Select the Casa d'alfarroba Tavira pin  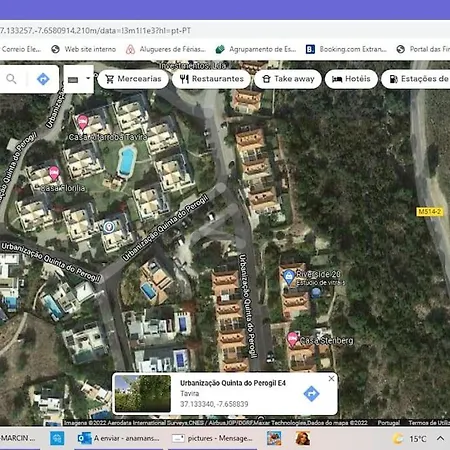click(83, 122)
